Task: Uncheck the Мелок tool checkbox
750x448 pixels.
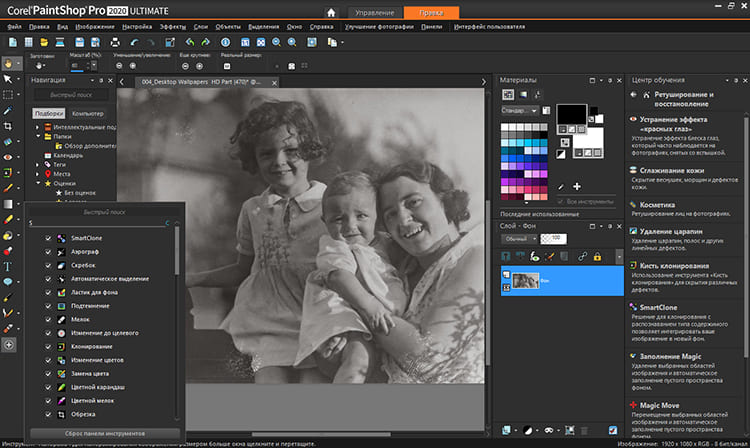Action: click(48, 319)
